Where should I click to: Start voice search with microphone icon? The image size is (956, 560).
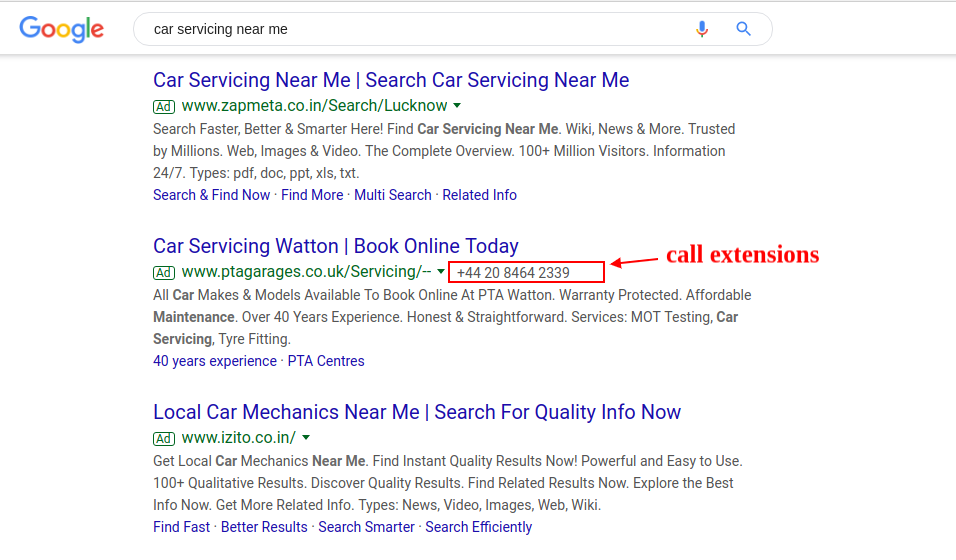702,29
